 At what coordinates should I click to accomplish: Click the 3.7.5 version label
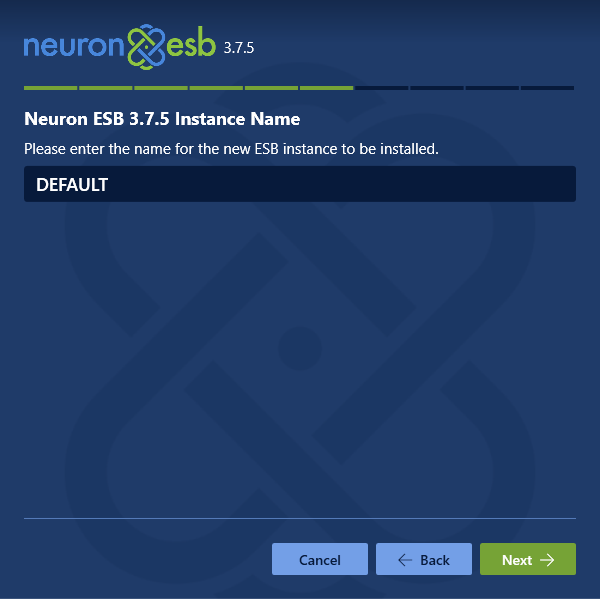(x=239, y=48)
